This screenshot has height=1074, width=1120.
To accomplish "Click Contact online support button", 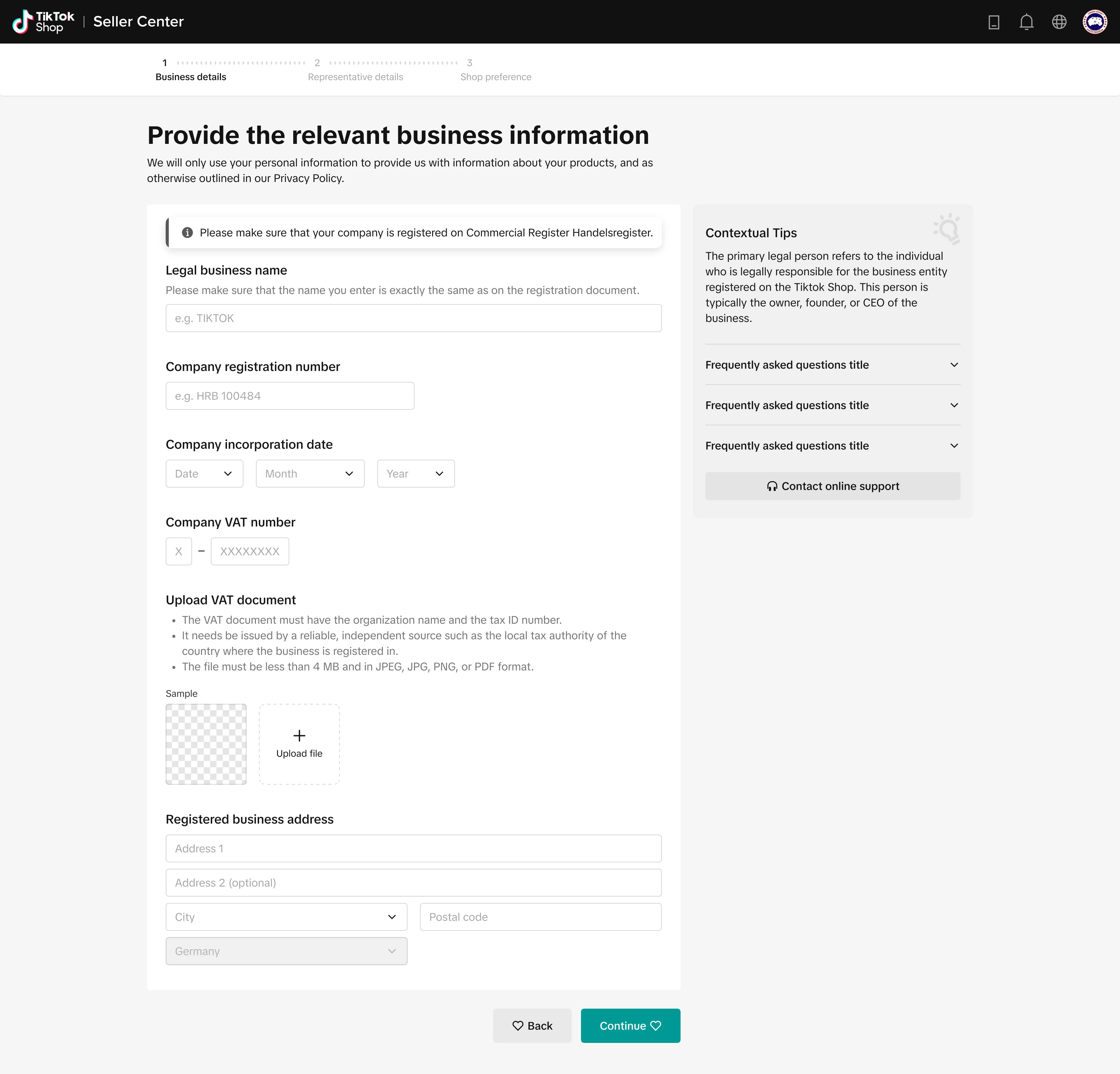I will click(x=832, y=486).
